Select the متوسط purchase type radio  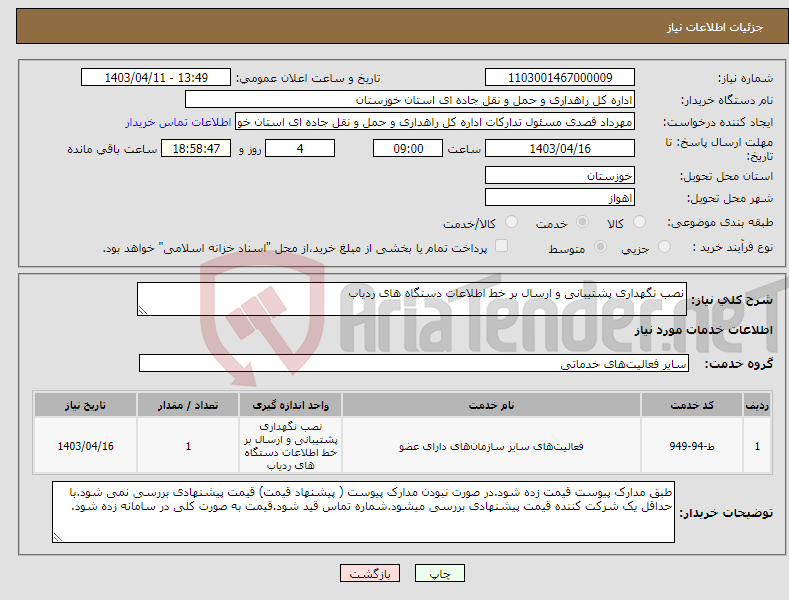tap(600, 247)
